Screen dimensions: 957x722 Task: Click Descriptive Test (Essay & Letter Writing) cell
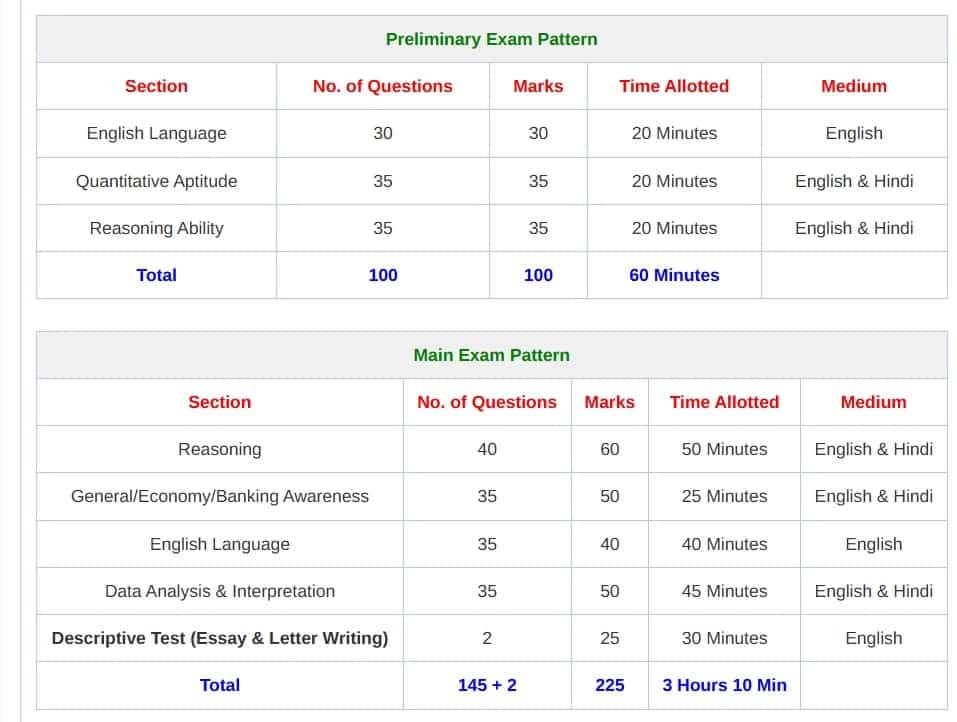pos(220,638)
